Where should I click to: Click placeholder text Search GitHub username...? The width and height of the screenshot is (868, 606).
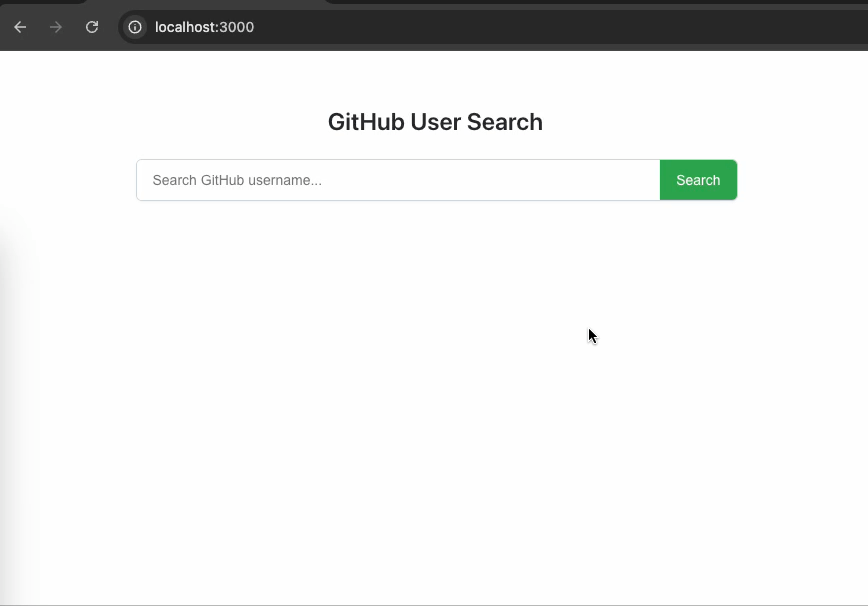tap(237, 180)
